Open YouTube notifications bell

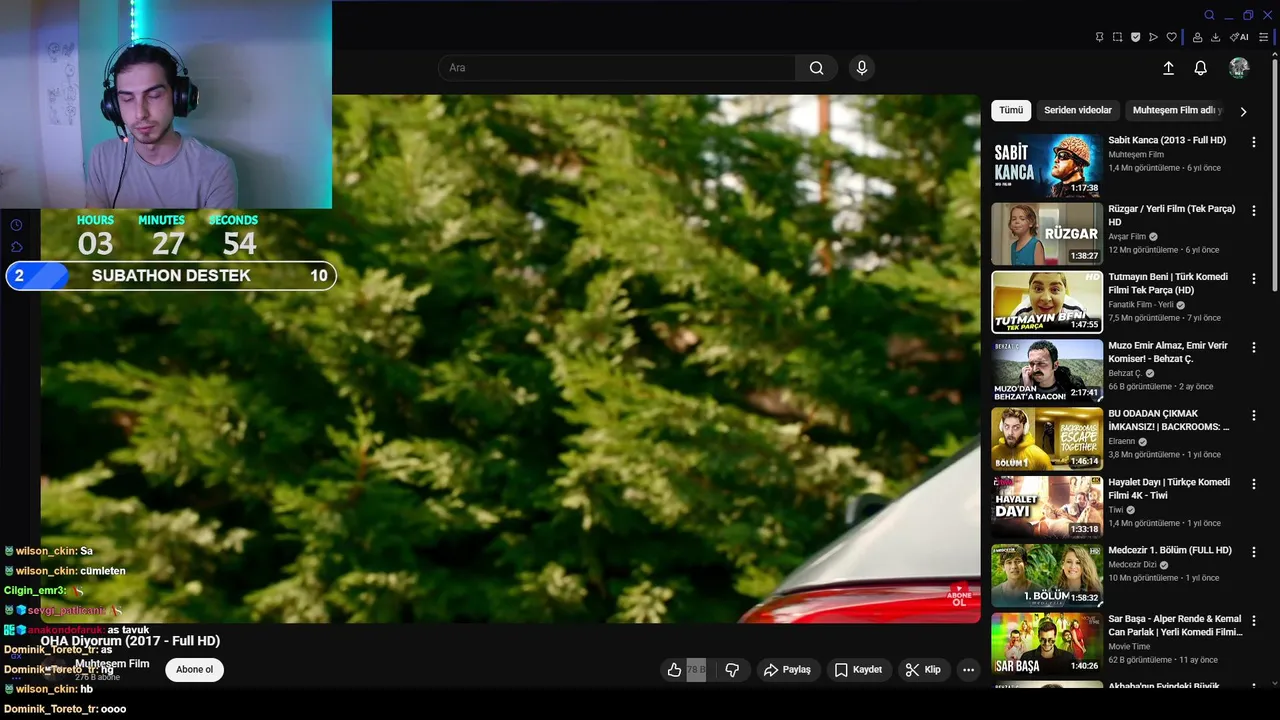1201,68
